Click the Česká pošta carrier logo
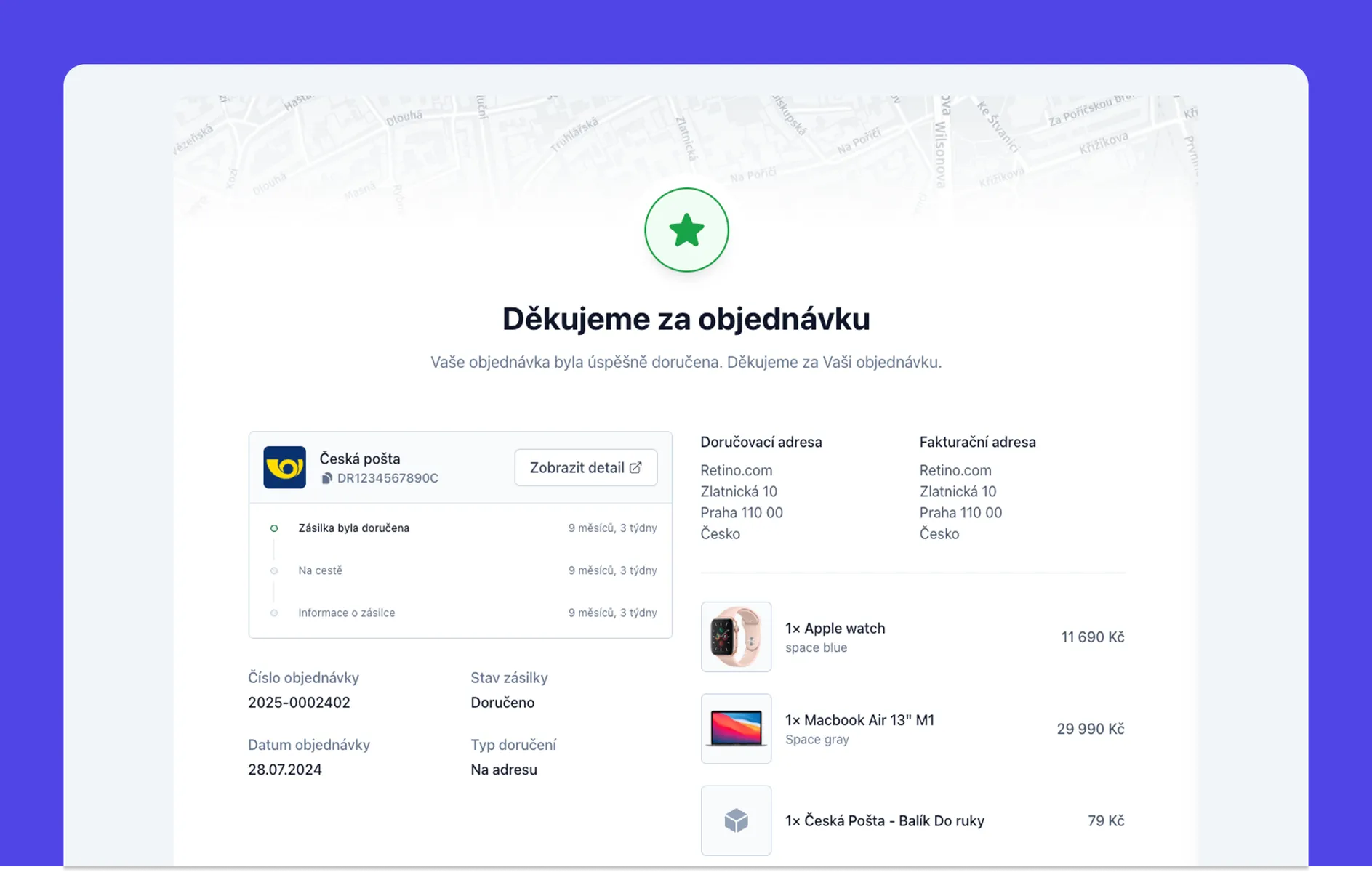The image size is (1372, 872). point(284,467)
